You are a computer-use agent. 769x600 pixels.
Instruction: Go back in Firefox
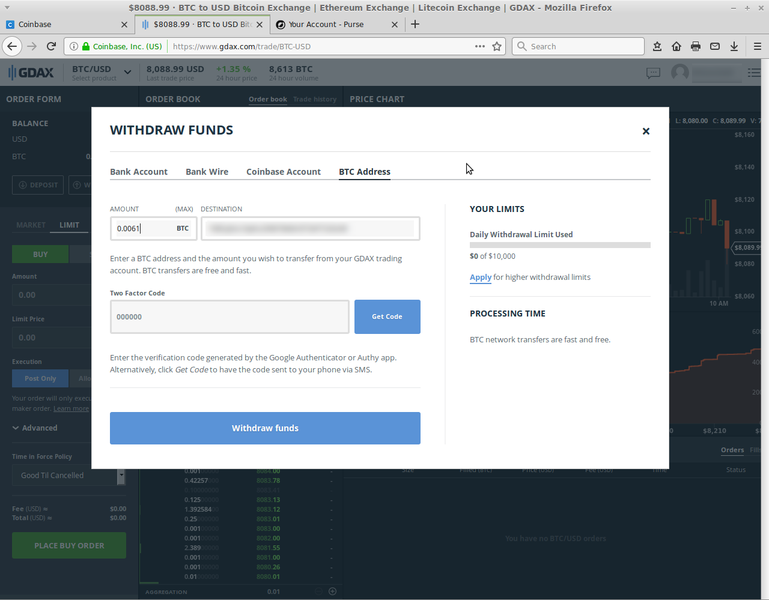[12, 46]
